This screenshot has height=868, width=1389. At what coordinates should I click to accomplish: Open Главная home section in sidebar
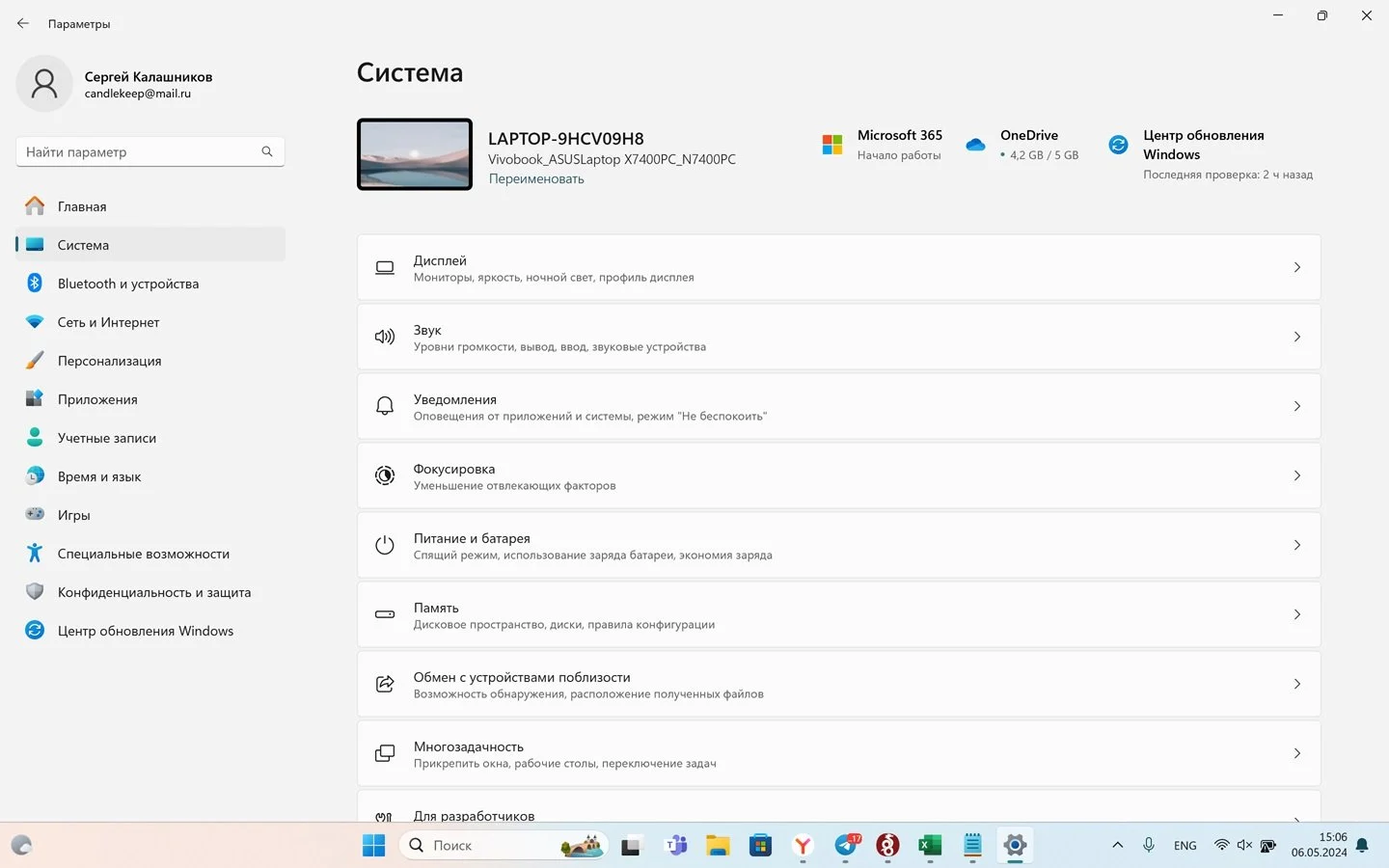pyautogui.click(x=150, y=206)
